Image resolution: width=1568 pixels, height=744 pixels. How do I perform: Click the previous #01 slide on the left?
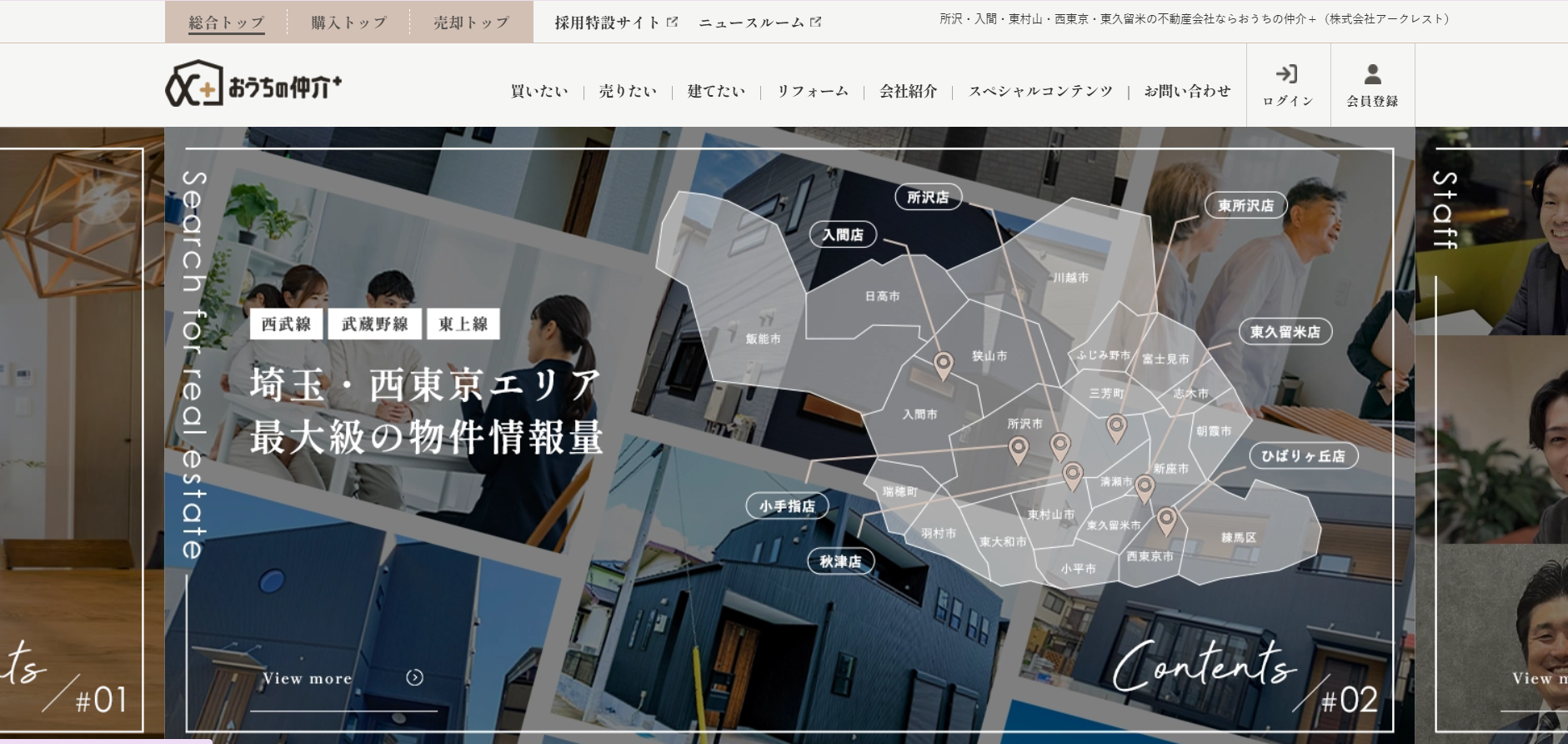pyautogui.click(x=82, y=434)
